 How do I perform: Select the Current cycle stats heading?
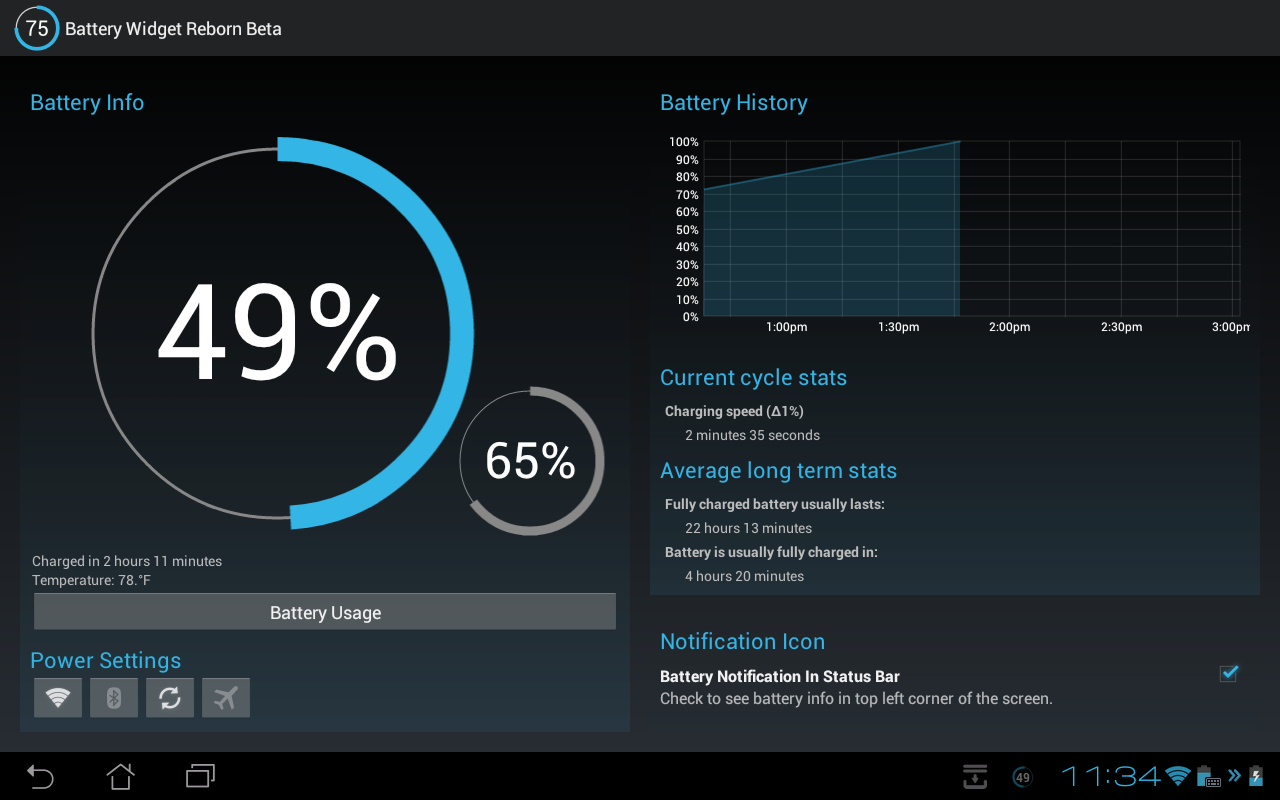coord(753,378)
